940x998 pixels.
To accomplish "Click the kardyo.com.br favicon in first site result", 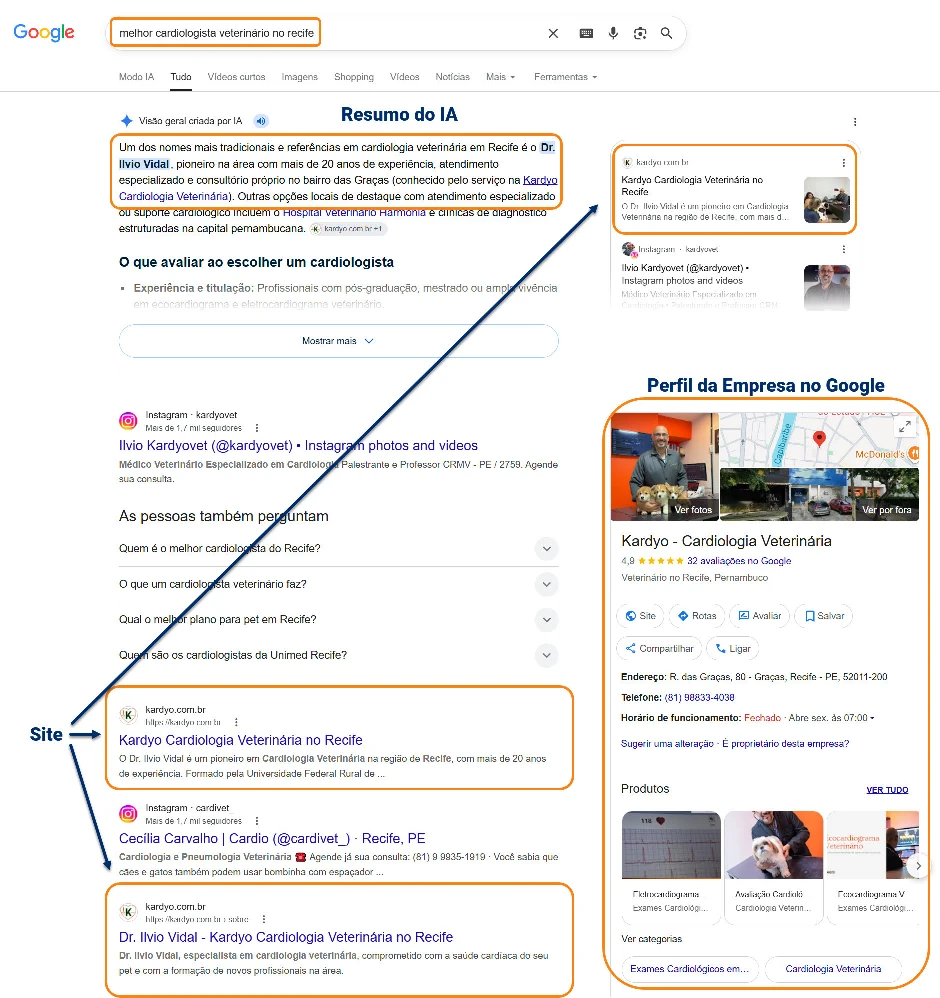I will pyautogui.click(x=128, y=715).
